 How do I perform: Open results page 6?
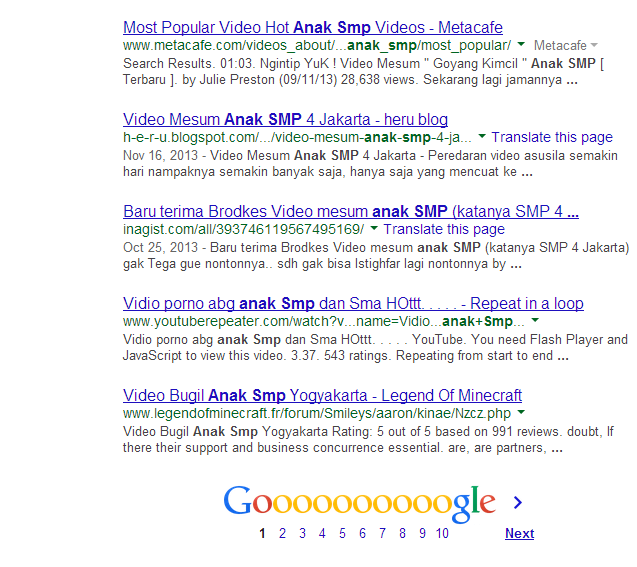click(x=362, y=533)
